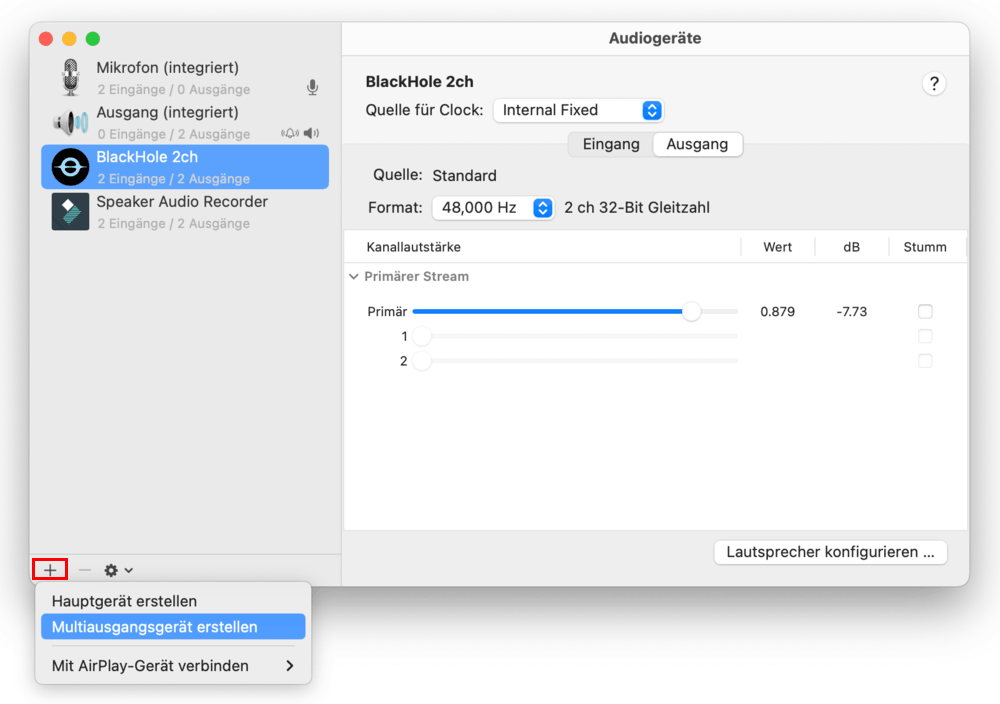Open the 48,000 Hz format dropdown
Image resolution: width=1000 pixels, height=704 pixels.
[493, 208]
